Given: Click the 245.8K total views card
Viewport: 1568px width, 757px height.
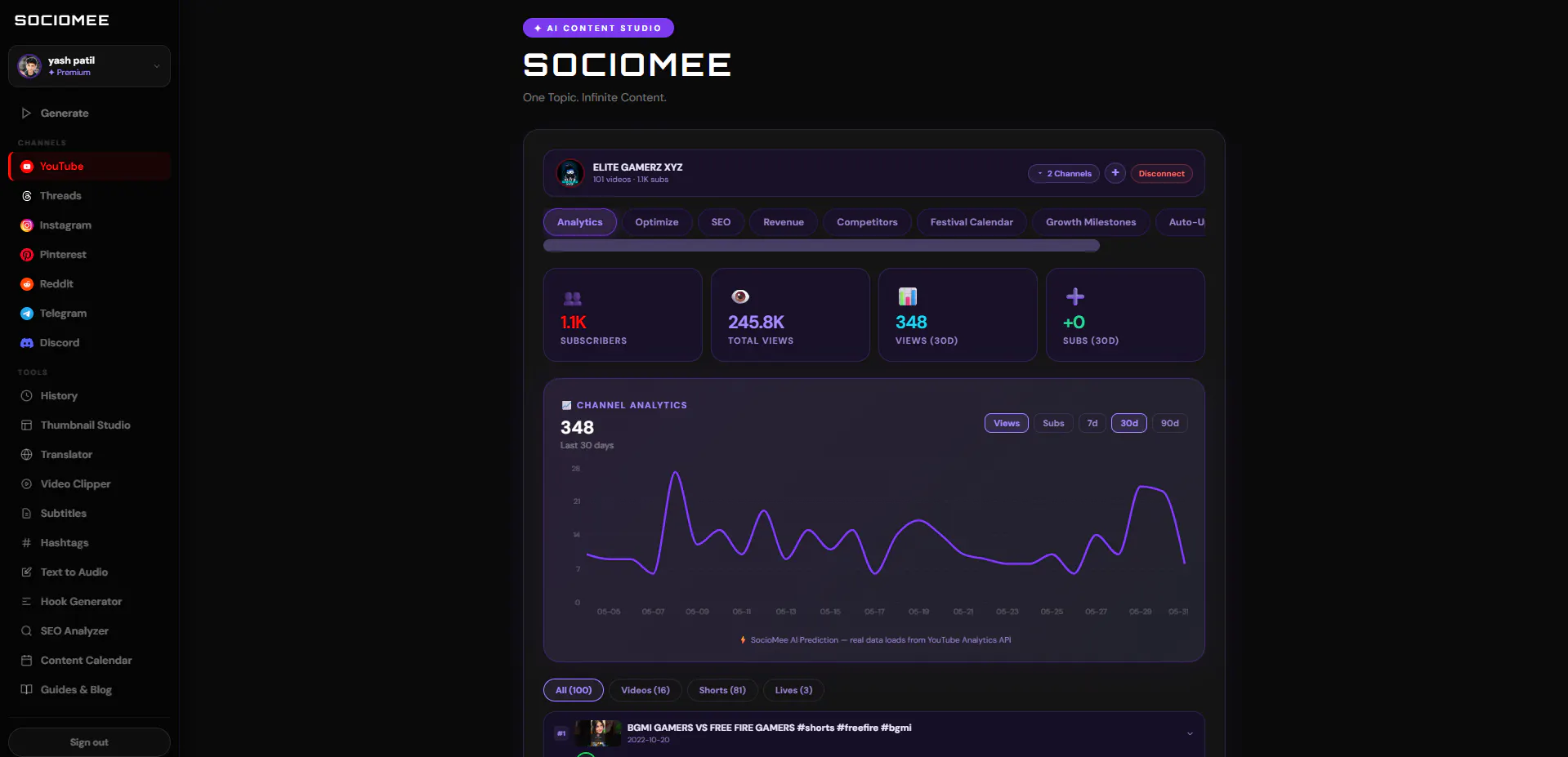Looking at the screenshot, I should click(790, 314).
